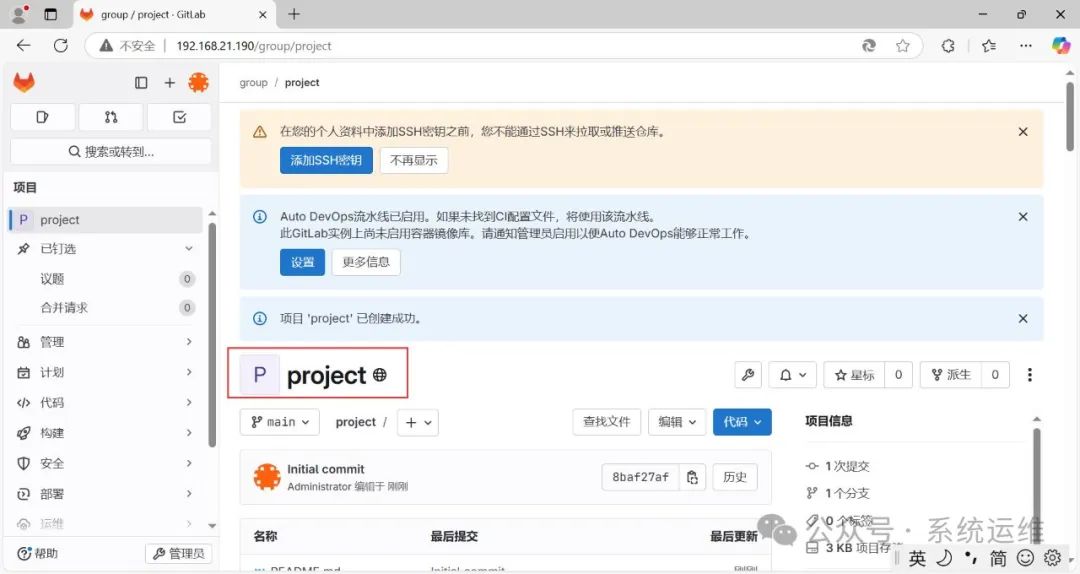Dismiss the Auto DevOps info banner
This screenshot has width=1080, height=574.
point(1023,216)
